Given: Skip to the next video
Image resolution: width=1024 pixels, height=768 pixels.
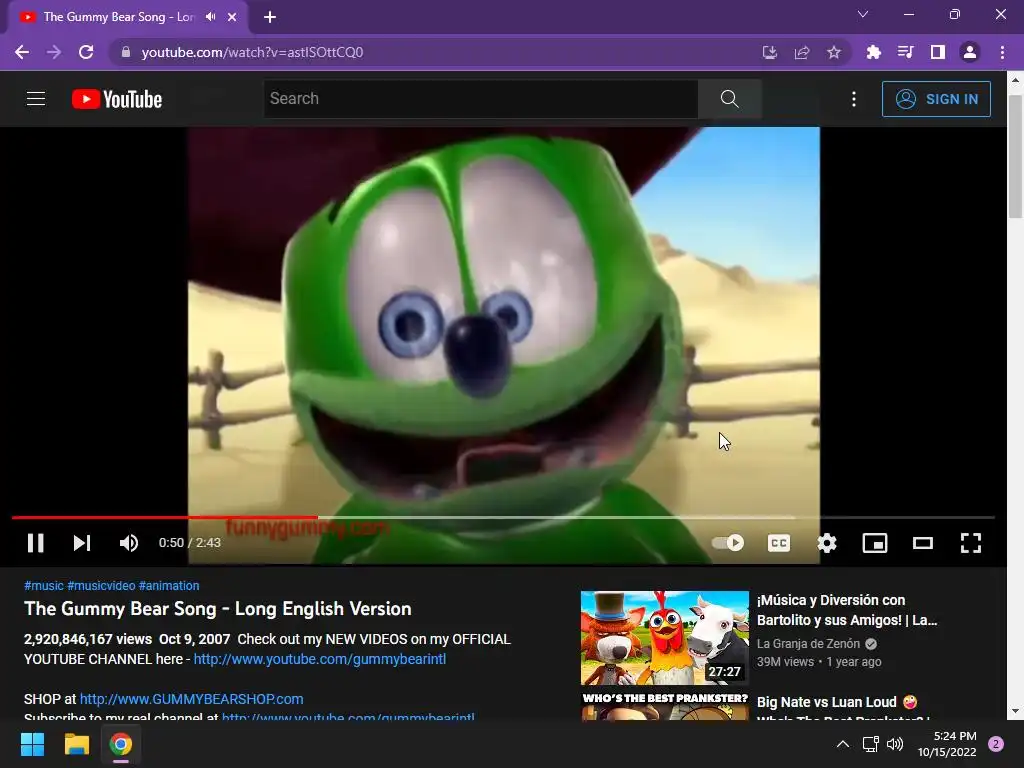Looking at the screenshot, I should tap(82, 543).
